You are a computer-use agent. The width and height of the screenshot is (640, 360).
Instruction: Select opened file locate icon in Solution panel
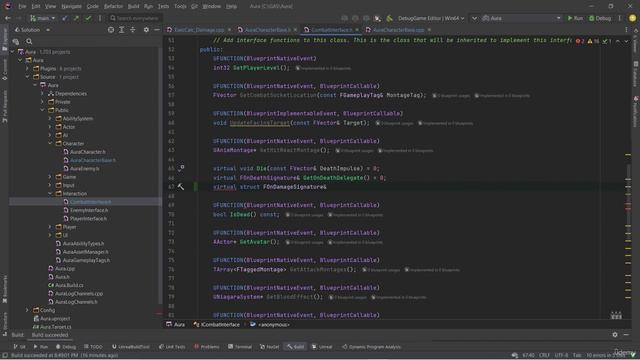click(111, 30)
